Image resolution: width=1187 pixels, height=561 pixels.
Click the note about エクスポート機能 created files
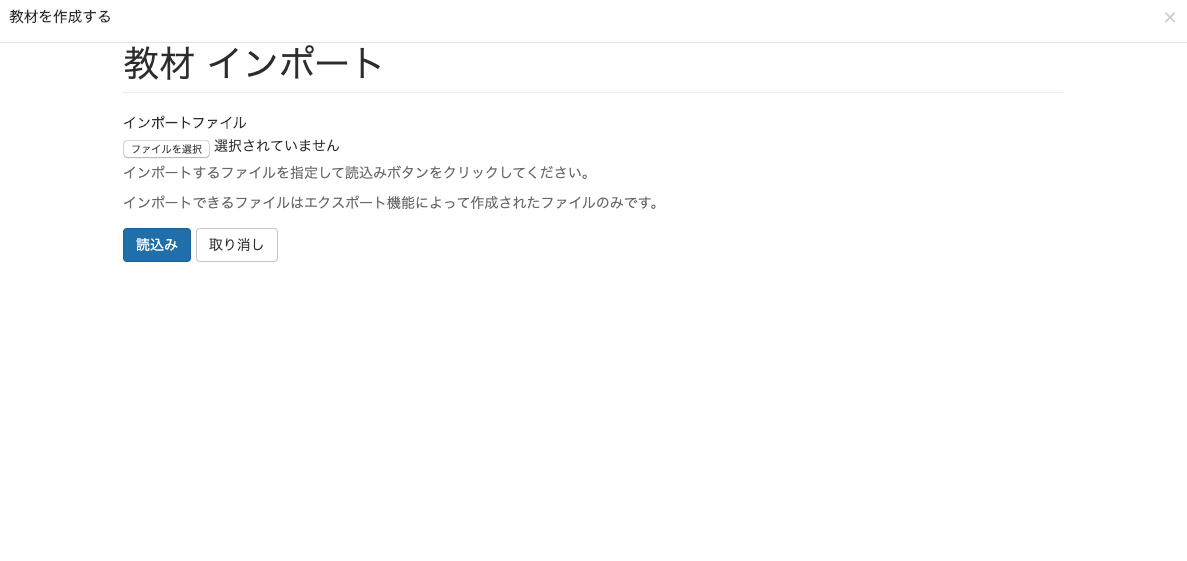(x=391, y=203)
